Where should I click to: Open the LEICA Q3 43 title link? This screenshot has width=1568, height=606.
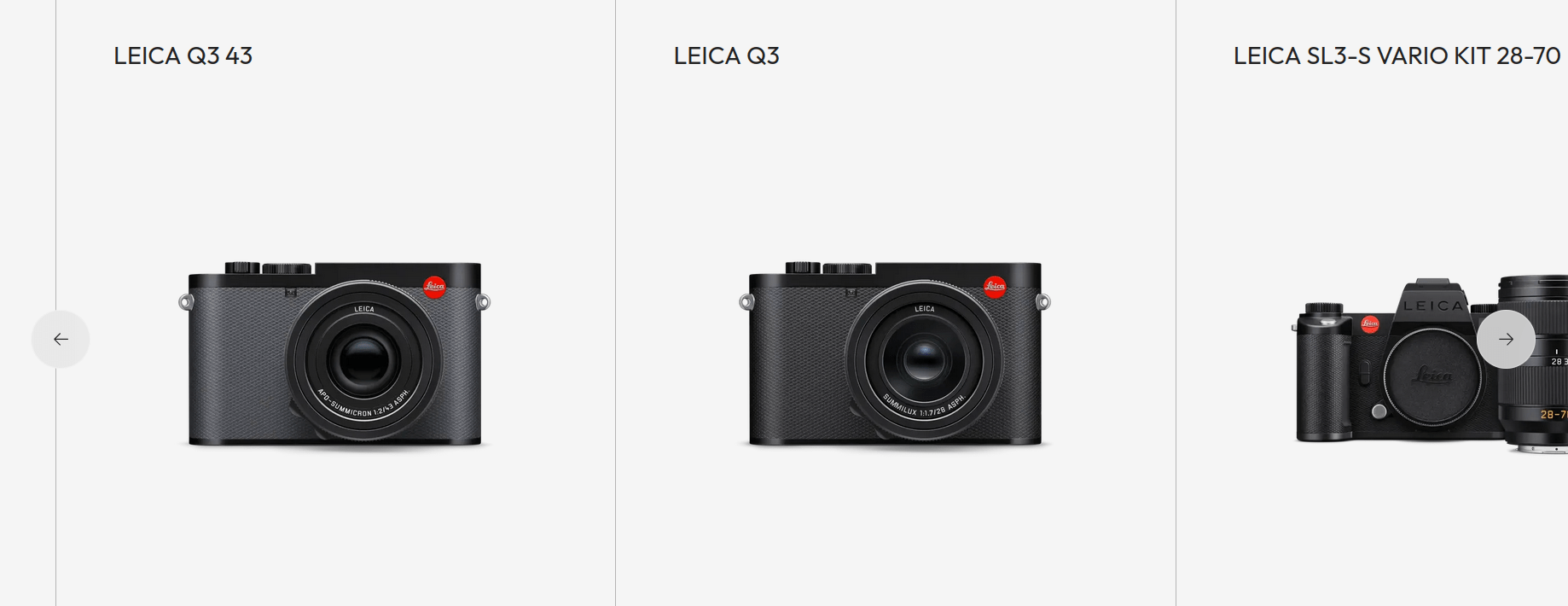point(183,55)
